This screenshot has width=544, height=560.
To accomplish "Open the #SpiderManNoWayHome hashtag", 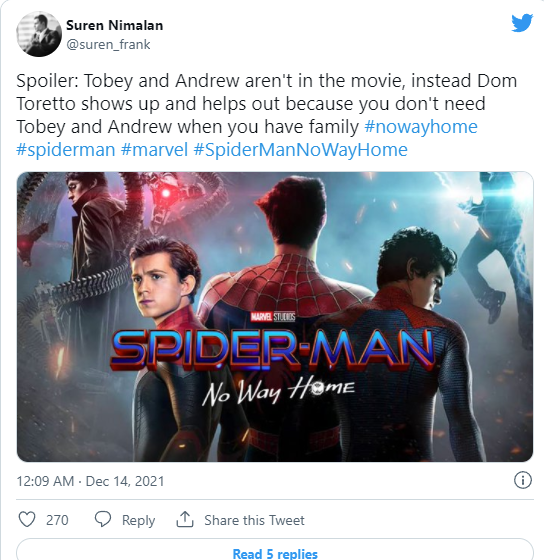I will click(x=300, y=150).
